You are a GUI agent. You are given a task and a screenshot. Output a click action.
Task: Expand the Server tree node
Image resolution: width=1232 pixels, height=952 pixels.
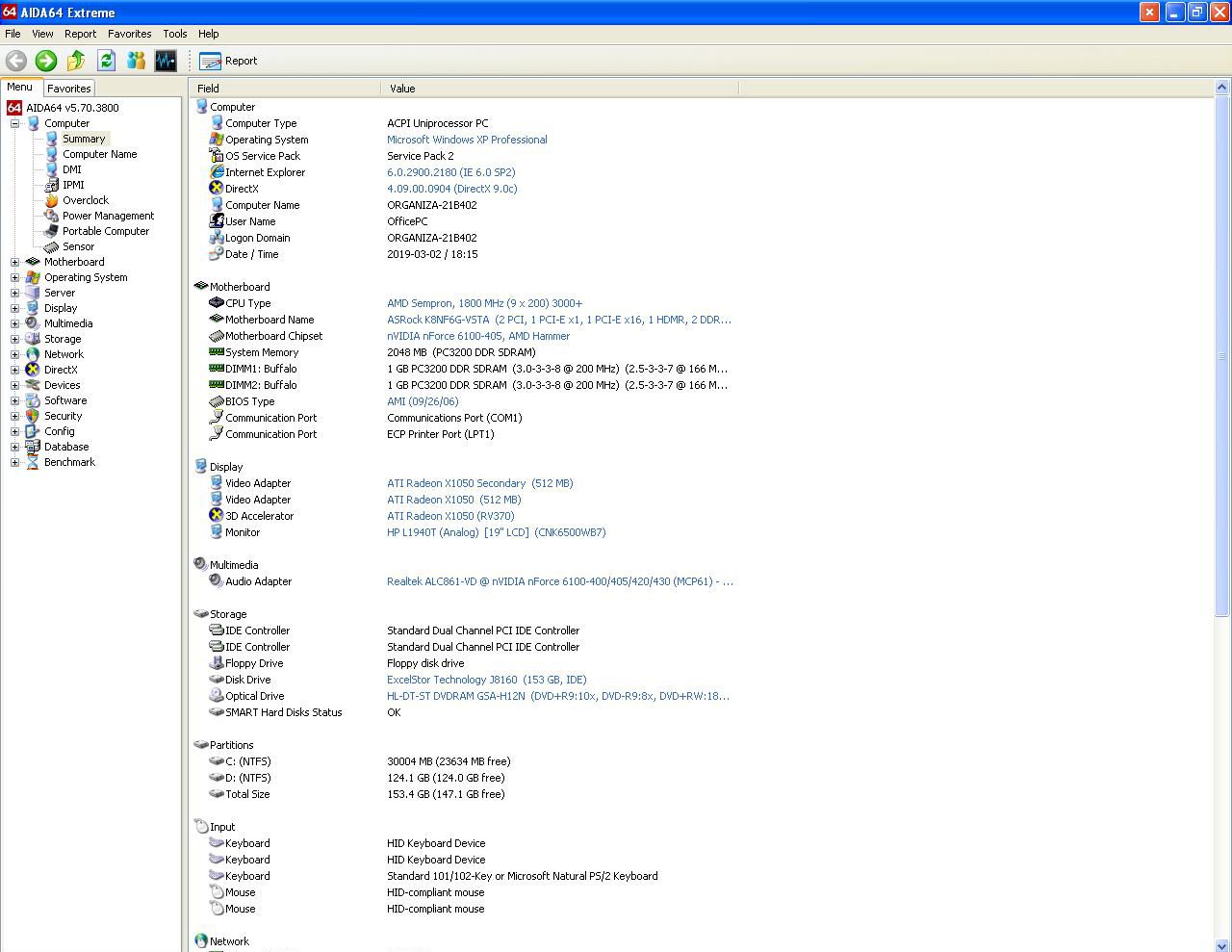(x=14, y=293)
